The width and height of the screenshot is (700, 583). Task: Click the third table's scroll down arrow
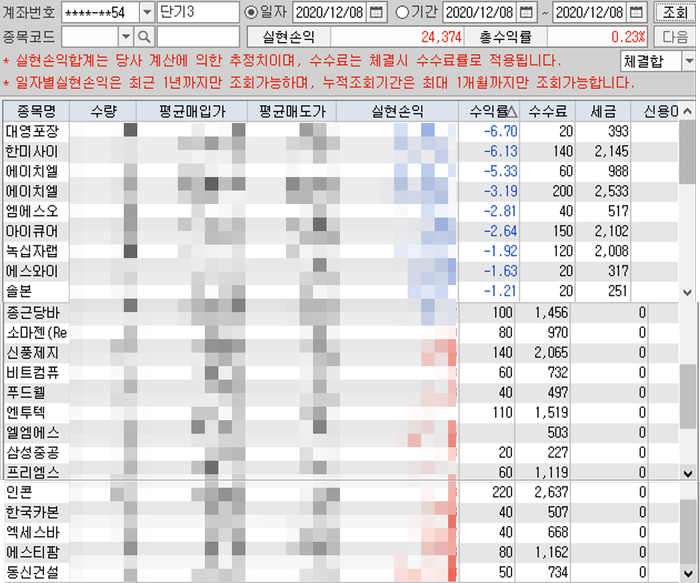tap(688, 574)
